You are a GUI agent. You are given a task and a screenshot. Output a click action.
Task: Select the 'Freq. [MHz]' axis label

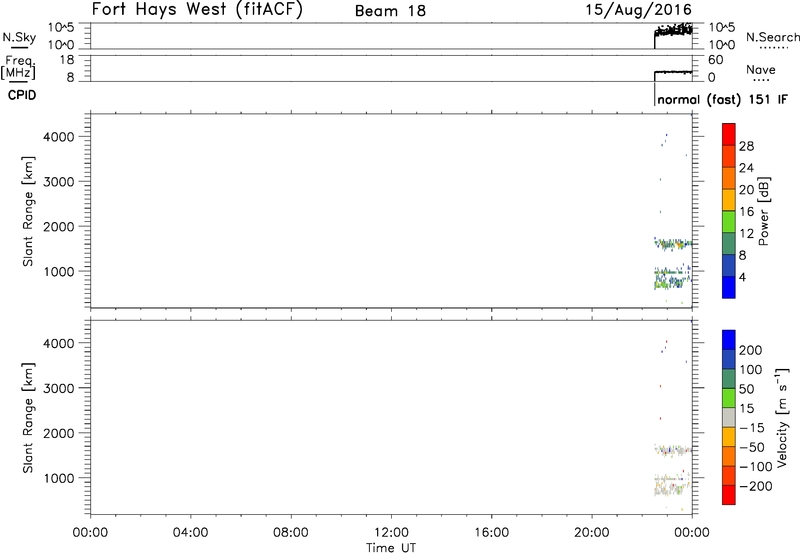(x=18, y=68)
